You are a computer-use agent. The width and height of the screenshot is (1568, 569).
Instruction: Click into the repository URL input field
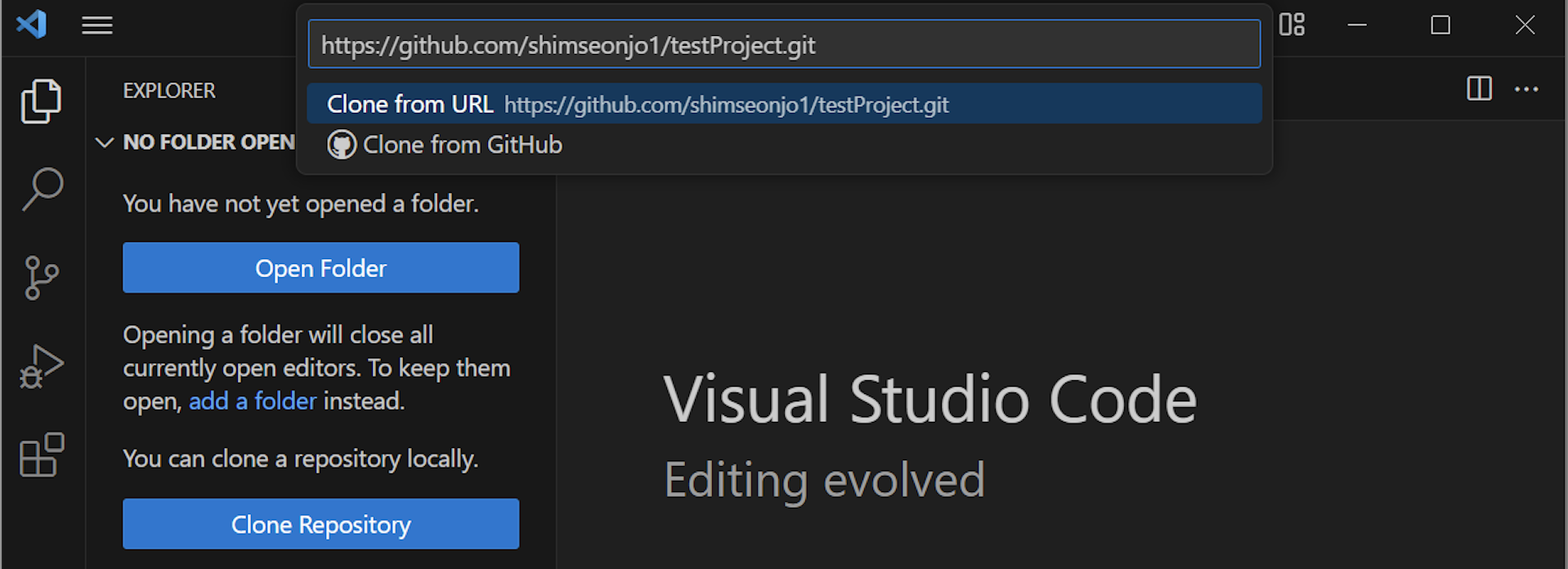pyautogui.click(x=784, y=44)
